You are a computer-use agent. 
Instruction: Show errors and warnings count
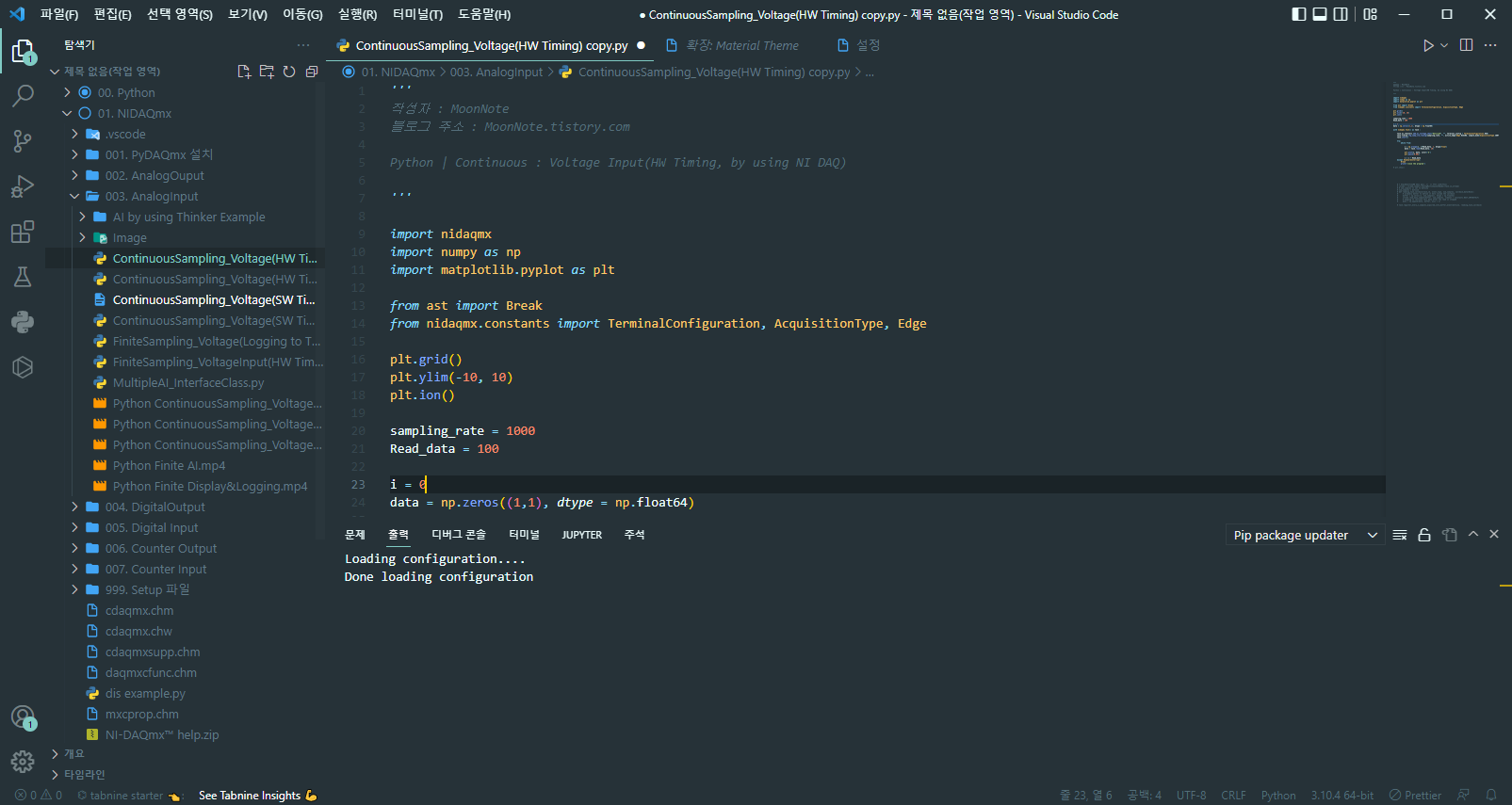(x=39, y=795)
